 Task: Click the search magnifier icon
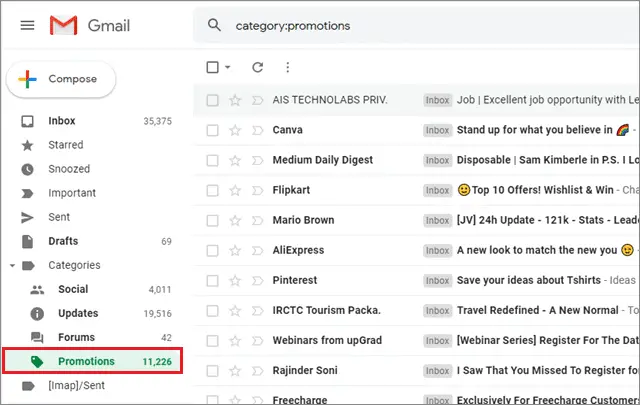tap(214, 25)
